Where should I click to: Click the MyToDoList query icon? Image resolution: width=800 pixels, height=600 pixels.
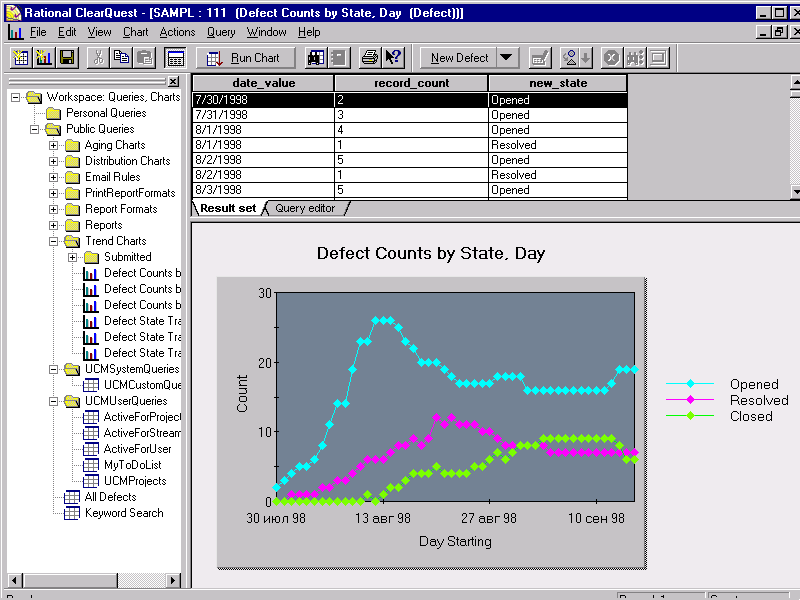91,465
